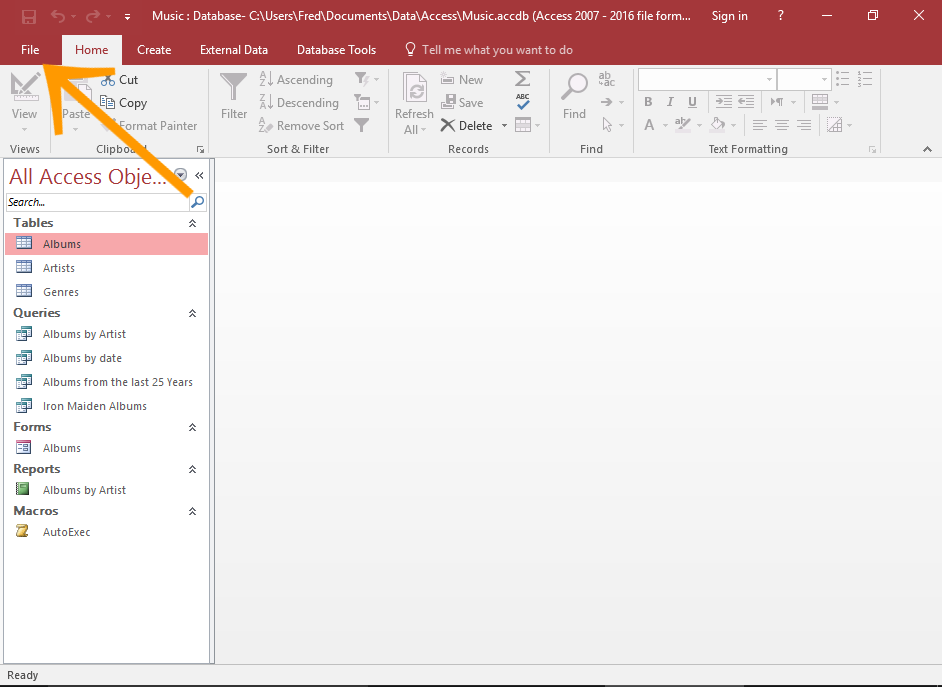Click Save in the Records group
The height and width of the screenshot is (687, 942).
point(461,103)
